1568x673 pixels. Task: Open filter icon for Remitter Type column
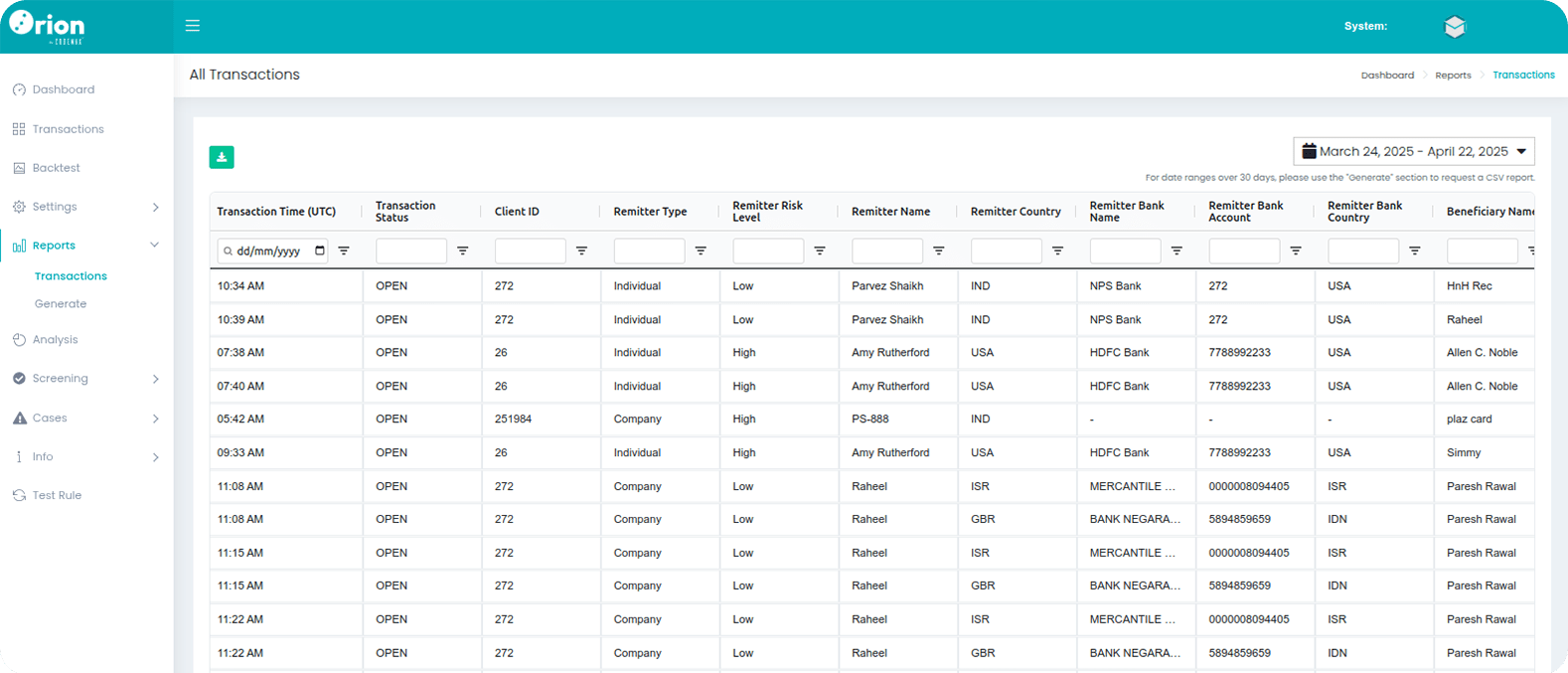point(701,252)
